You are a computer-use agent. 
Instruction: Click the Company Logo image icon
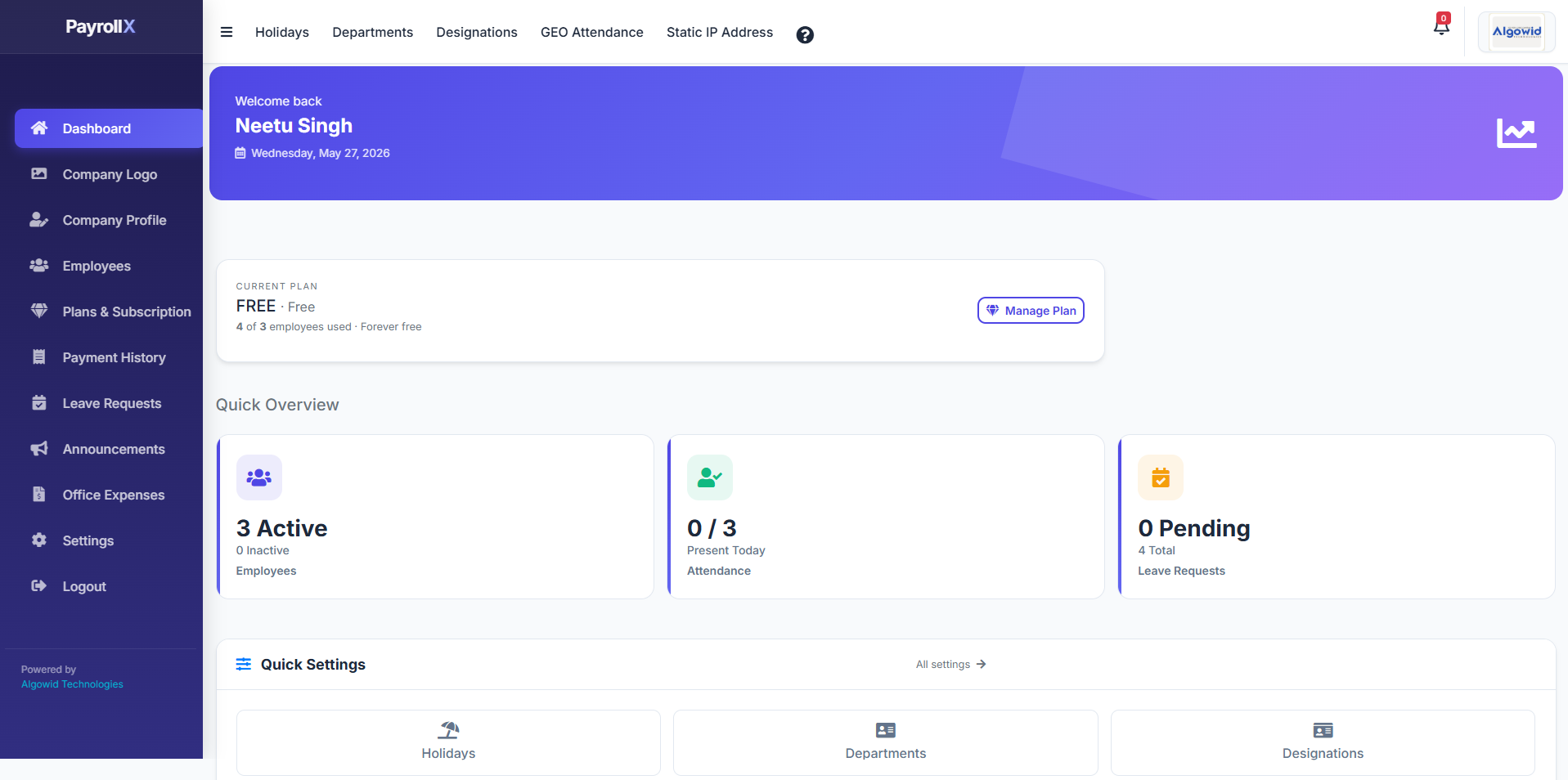pos(39,173)
